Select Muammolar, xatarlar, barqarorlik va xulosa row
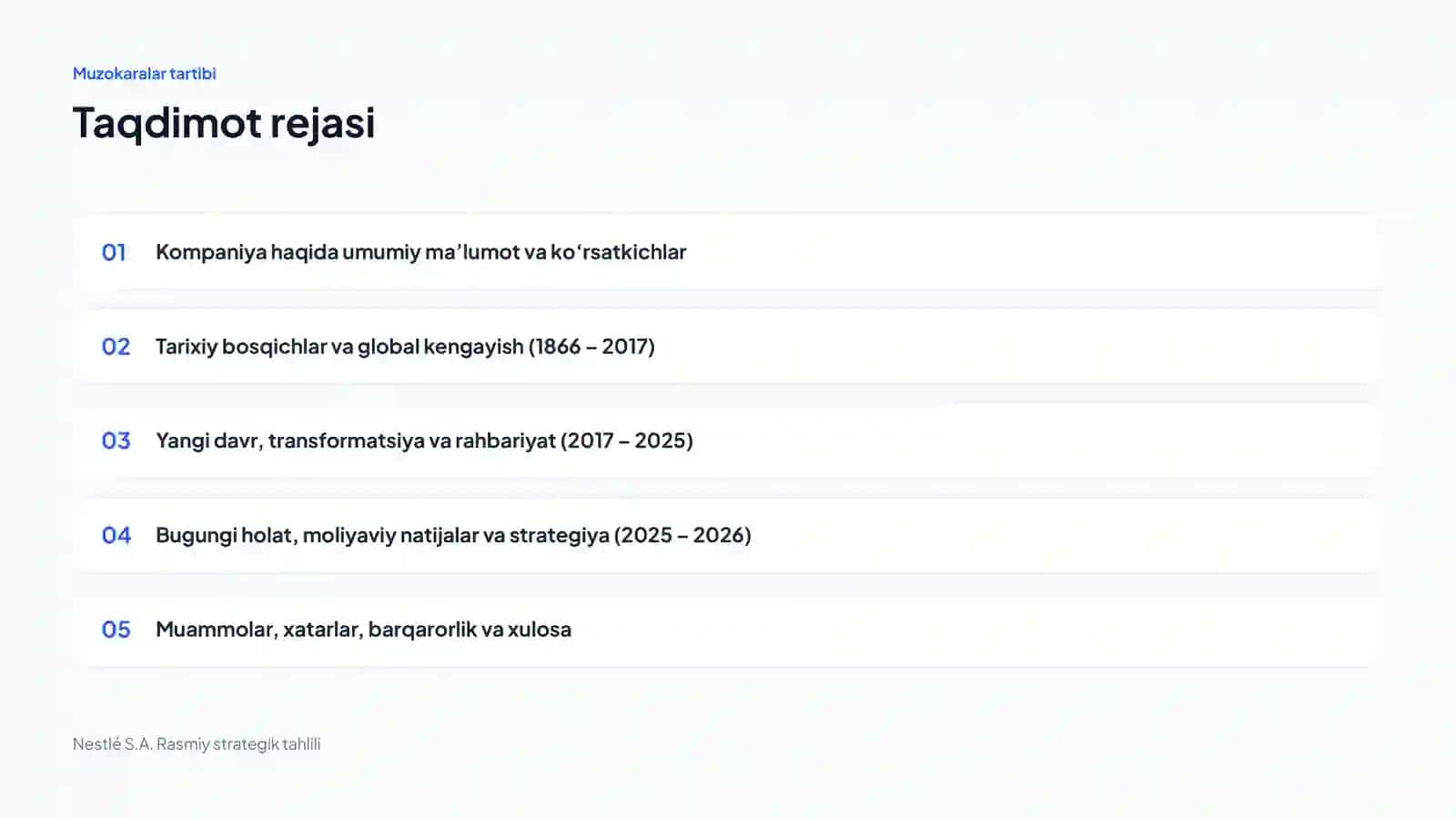 point(728,630)
